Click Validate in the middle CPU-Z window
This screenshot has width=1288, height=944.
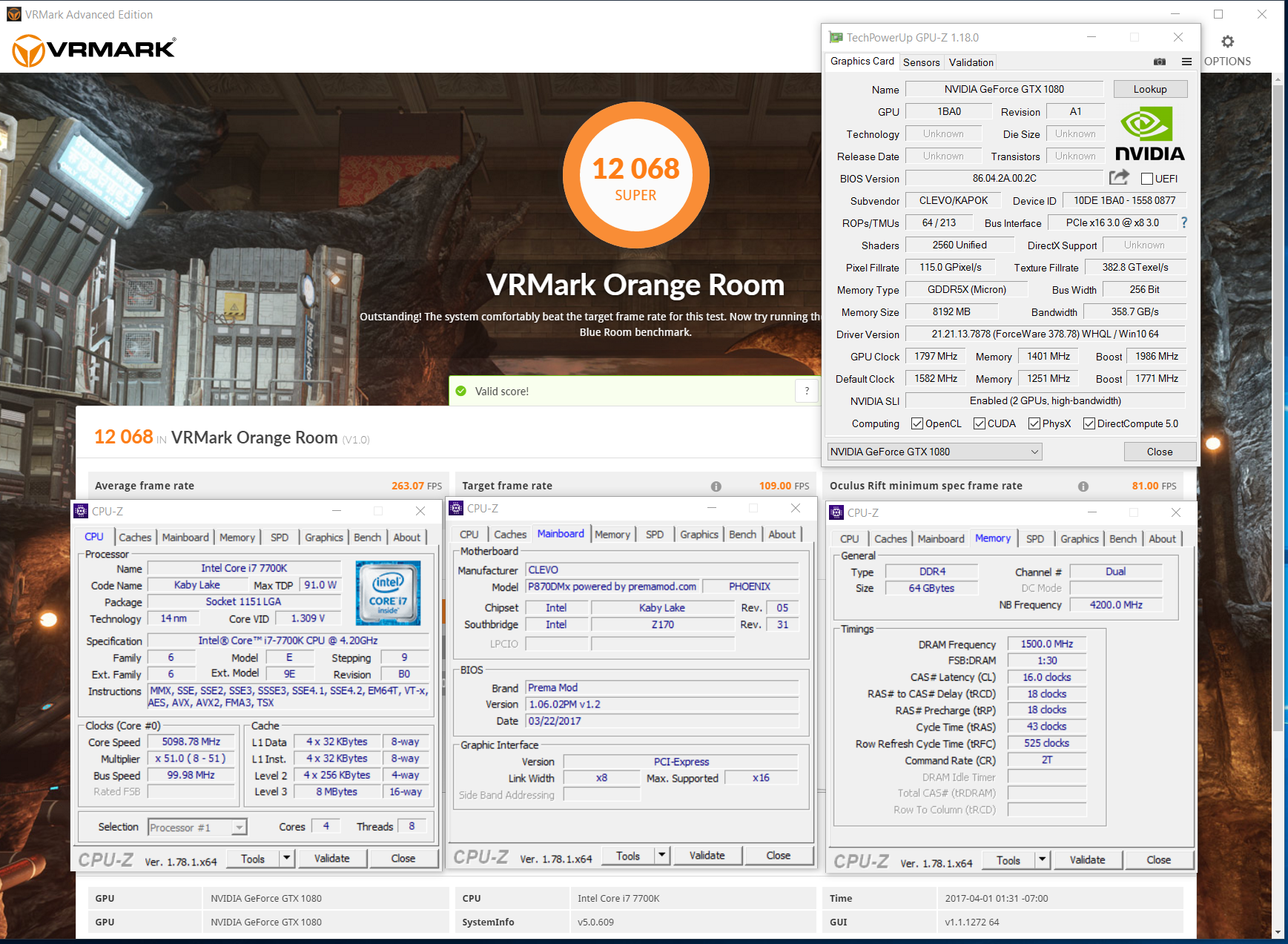pyautogui.click(x=707, y=856)
